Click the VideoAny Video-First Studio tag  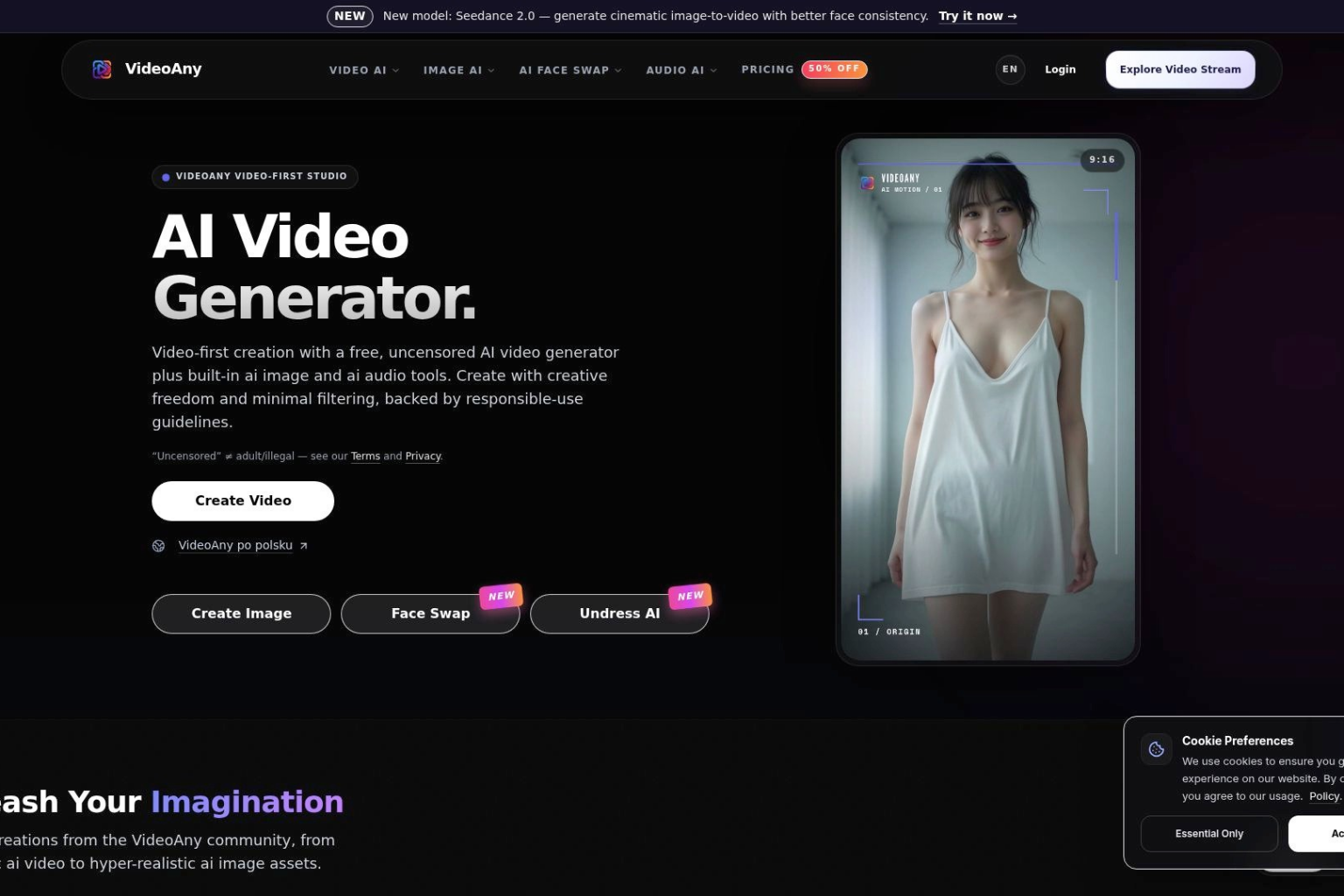click(x=255, y=177)
